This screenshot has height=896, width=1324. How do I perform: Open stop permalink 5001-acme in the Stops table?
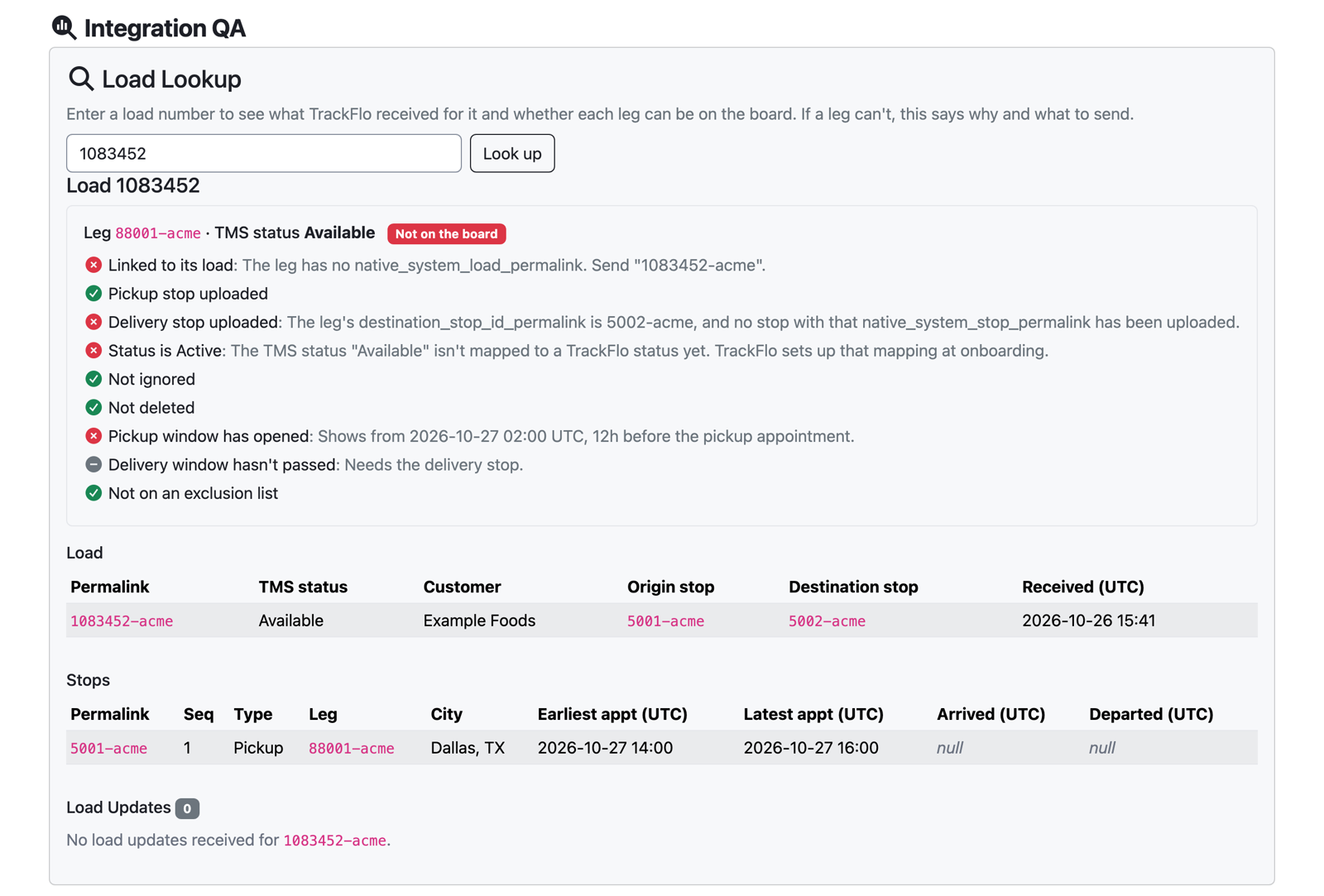pyautogui.click(x=108, y=749)
